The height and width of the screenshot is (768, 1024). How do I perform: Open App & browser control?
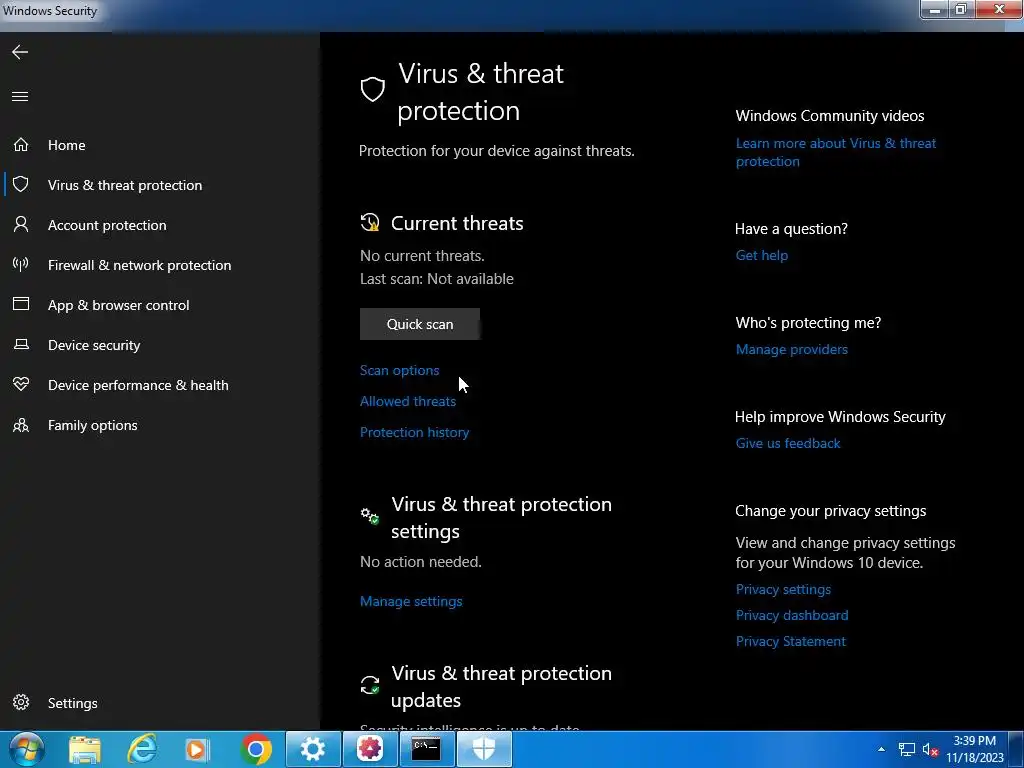click(118, 305)
